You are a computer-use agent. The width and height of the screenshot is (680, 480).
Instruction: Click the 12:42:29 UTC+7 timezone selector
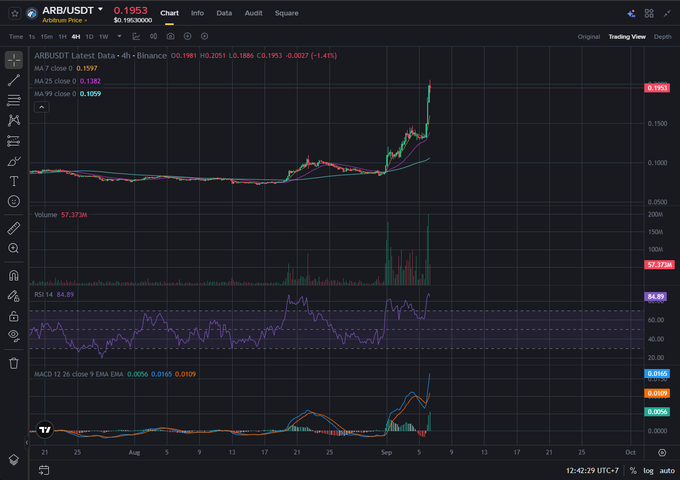[x=592, y=470]
